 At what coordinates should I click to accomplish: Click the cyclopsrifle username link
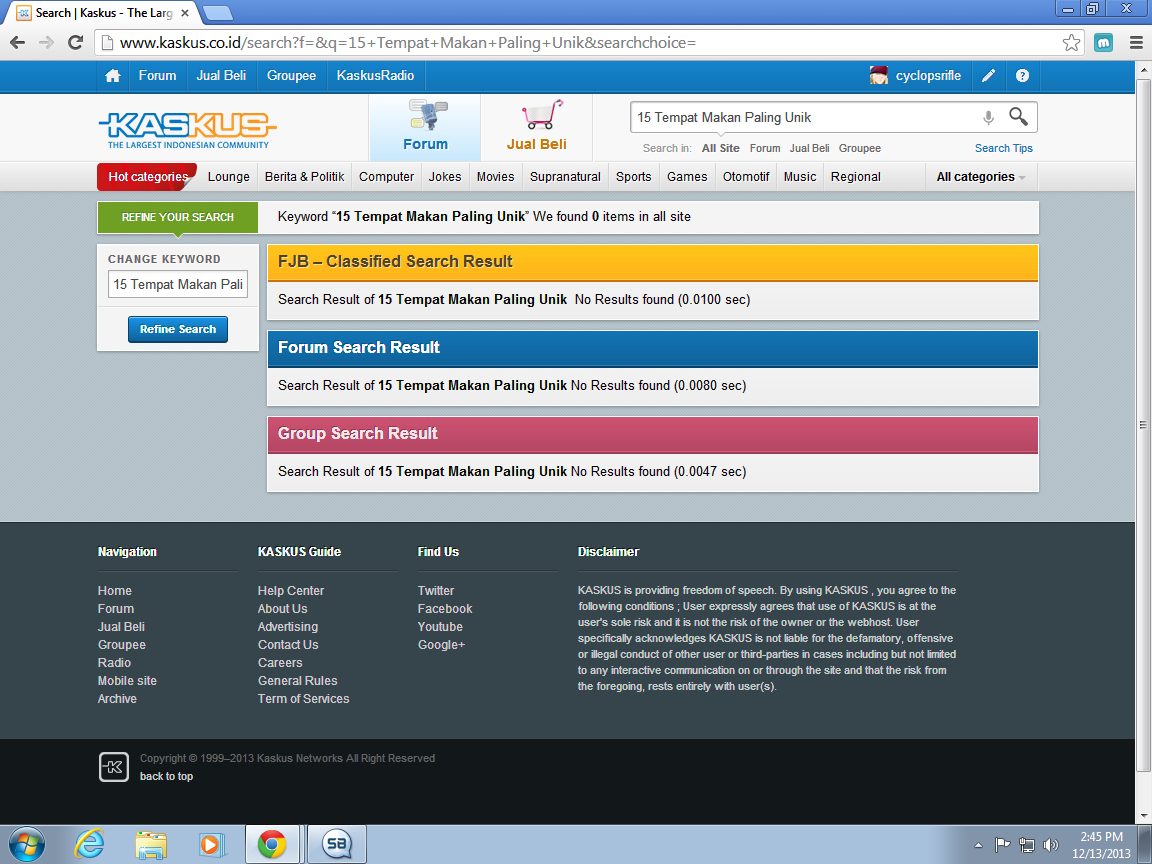tap(928, 76)
